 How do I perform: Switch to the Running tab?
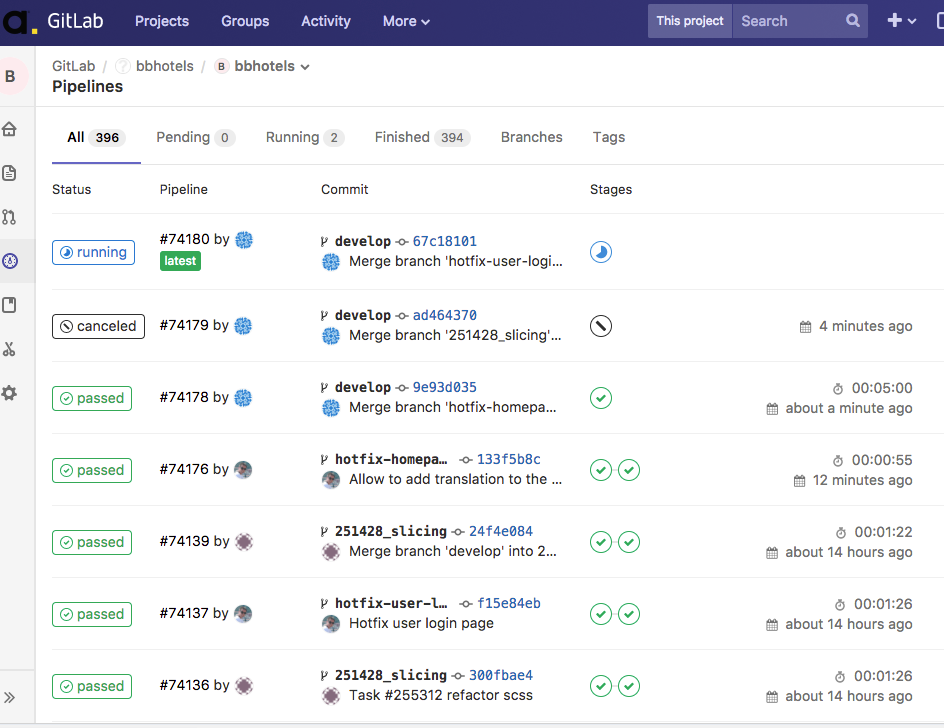click(x=305, y=137)
